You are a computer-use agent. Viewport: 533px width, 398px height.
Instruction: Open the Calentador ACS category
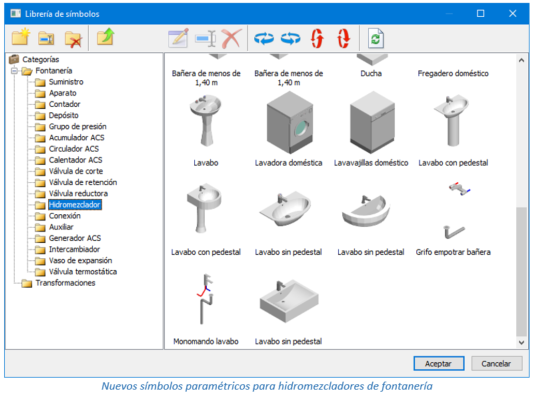[75, 160]
